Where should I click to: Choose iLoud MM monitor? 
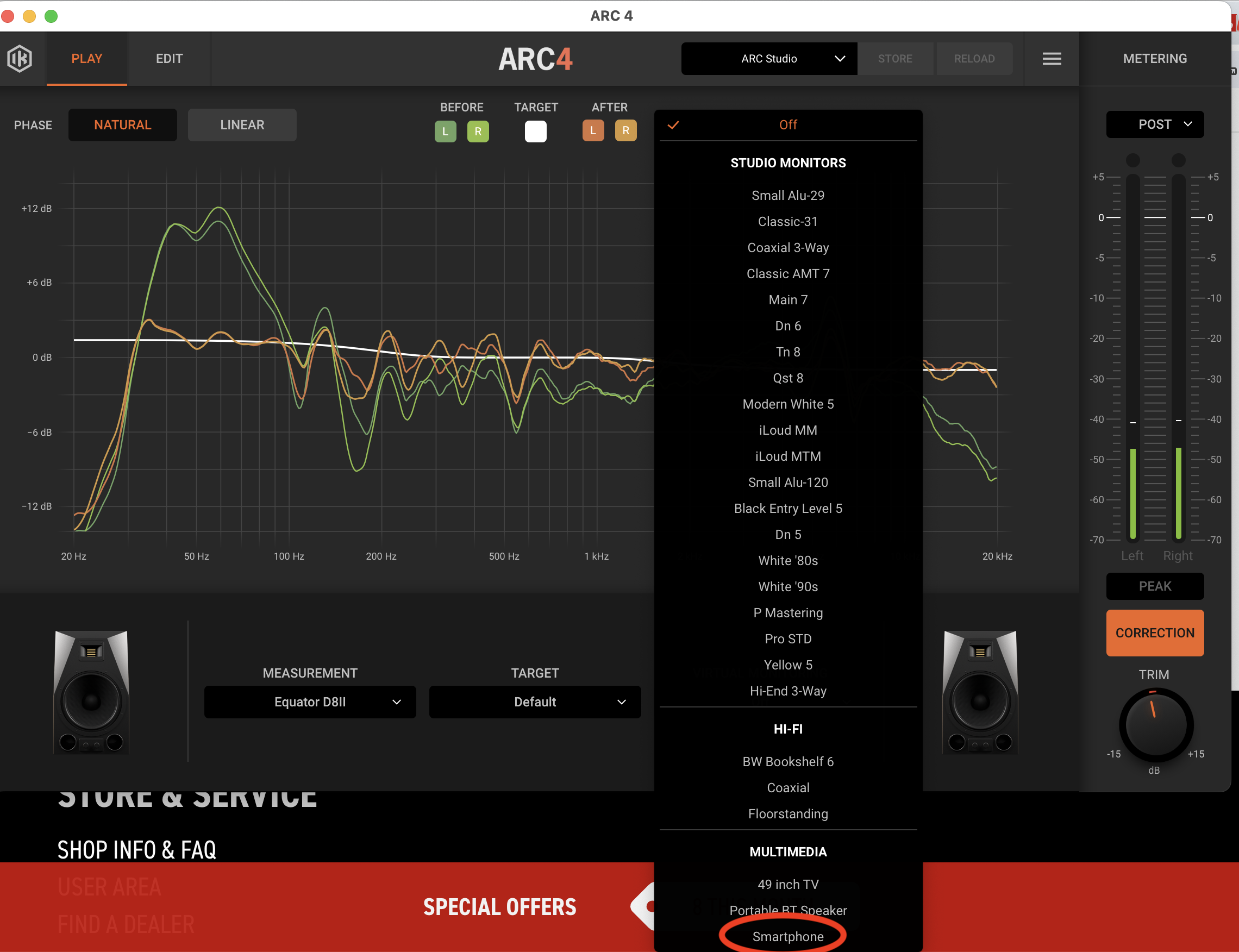pos(788,430)
